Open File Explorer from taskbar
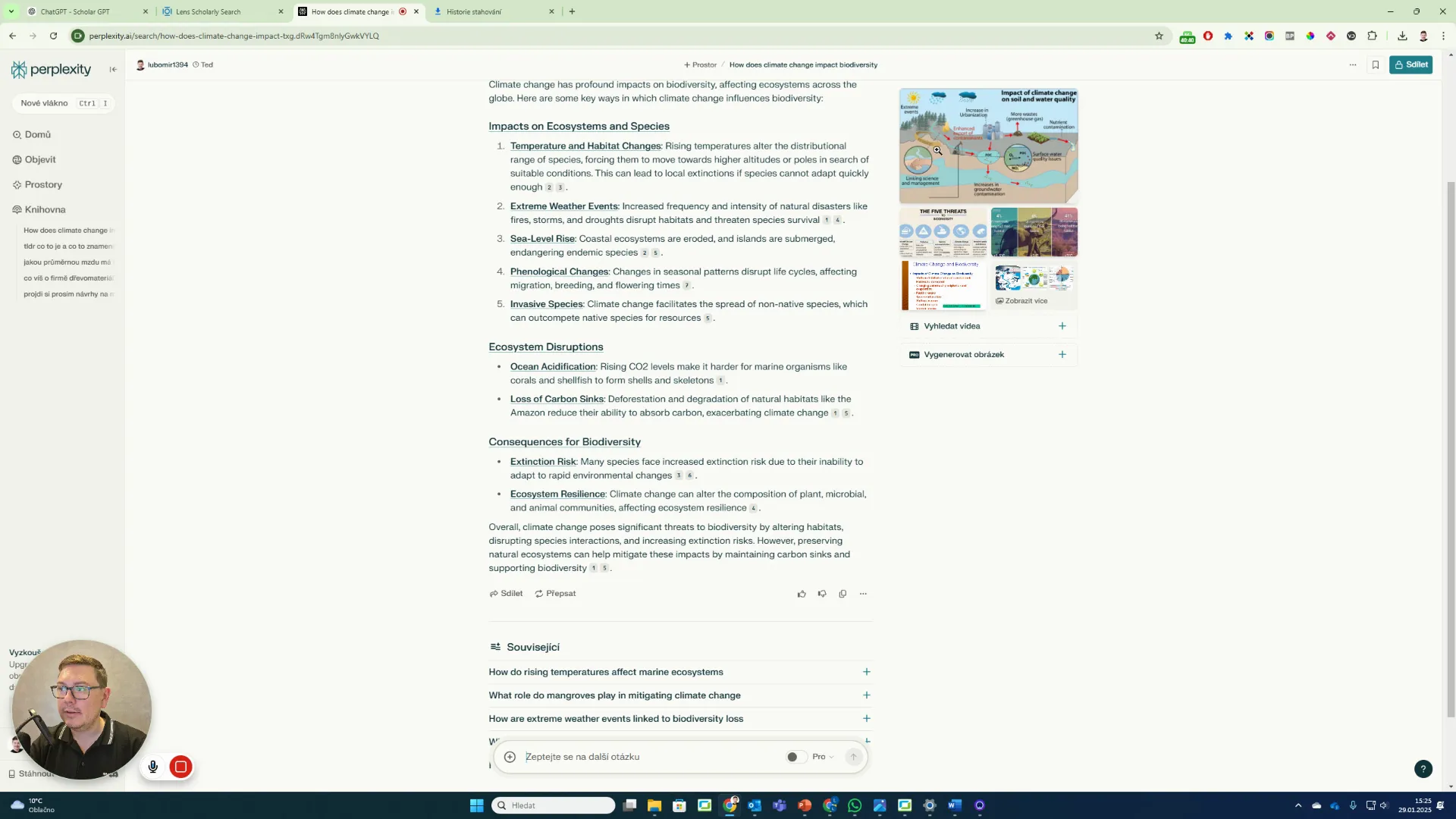This screenshot has height=819, width=1456. [x=654, y=805]
